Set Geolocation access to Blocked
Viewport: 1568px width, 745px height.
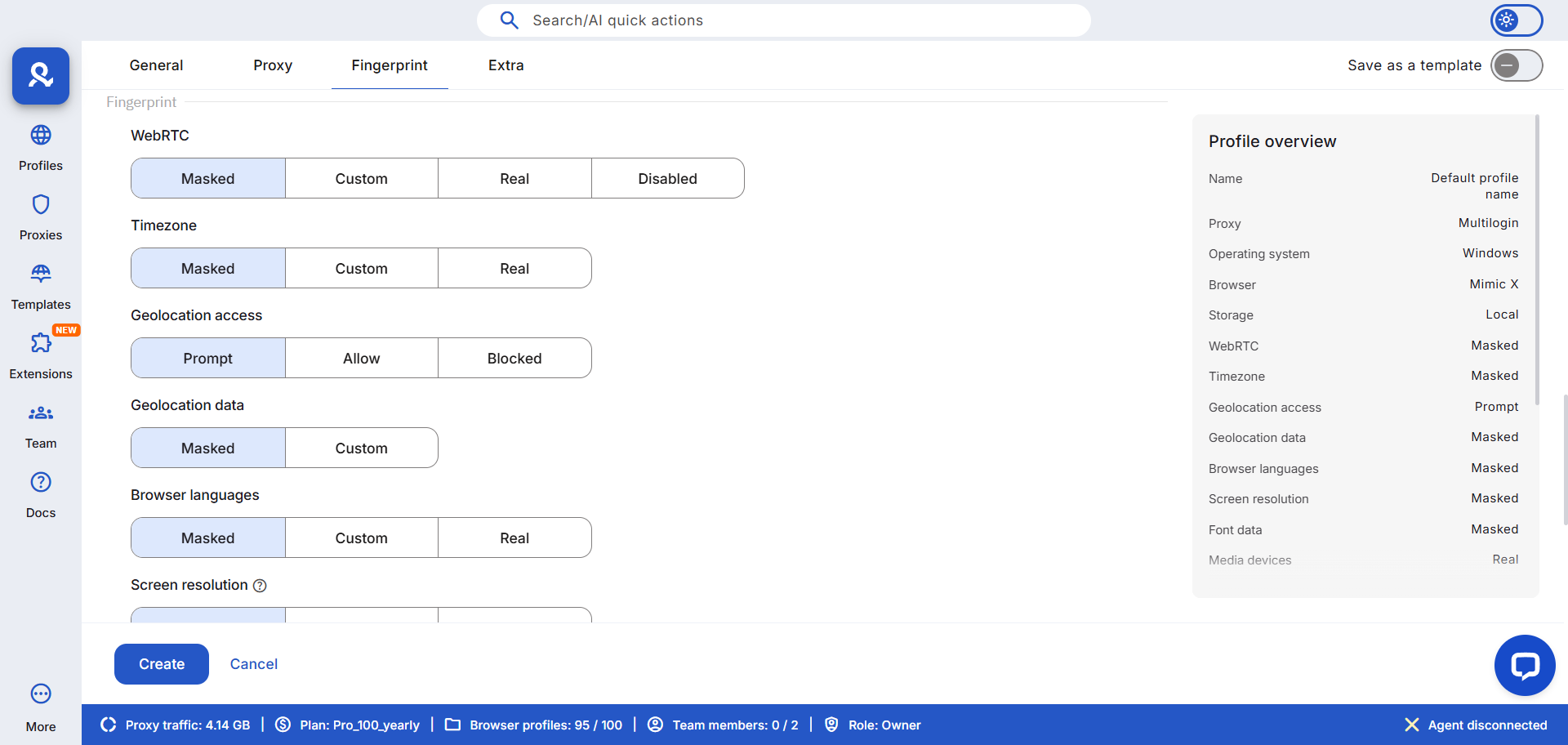tap(514, 358)
